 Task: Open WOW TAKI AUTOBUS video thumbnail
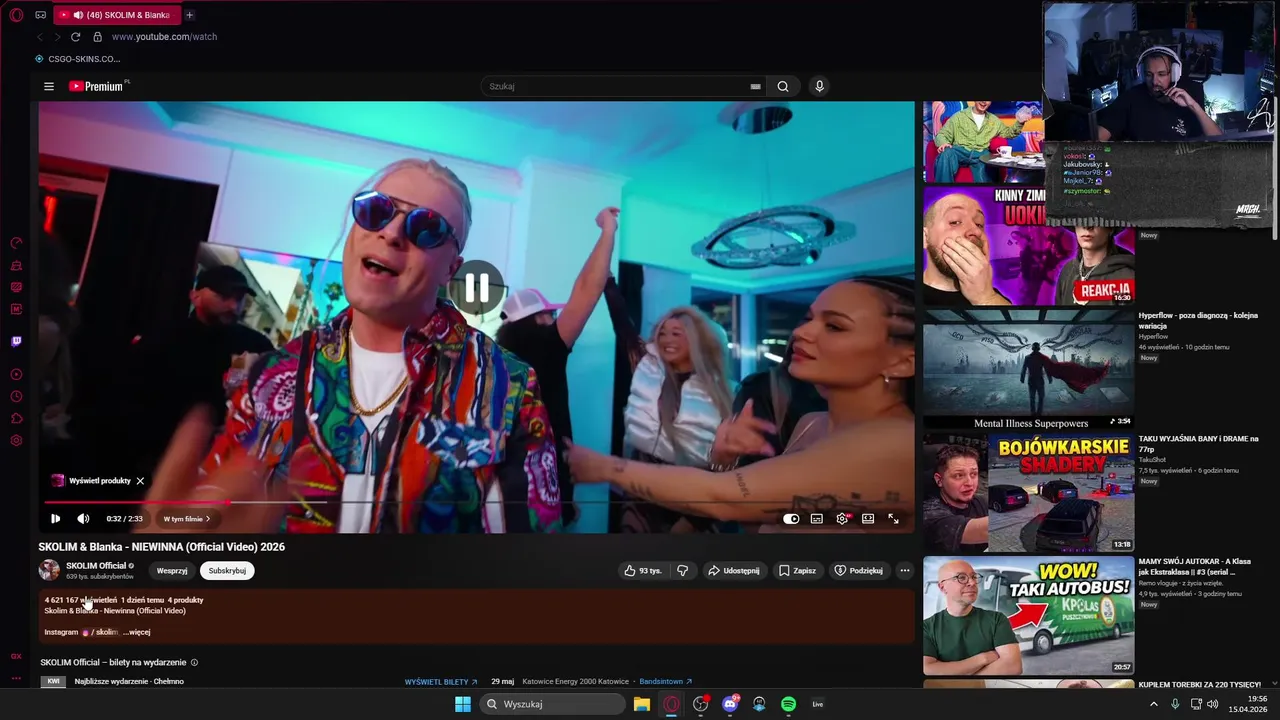click(1028, 616)
